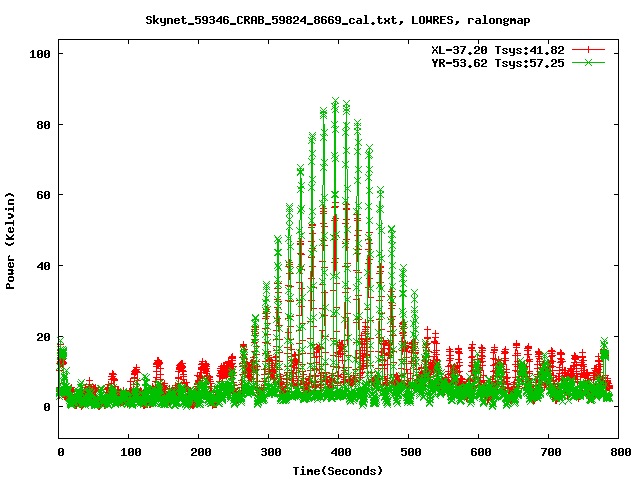The image size is (640, 480).
Task: Click x-axis tick label 200
Action: click(x=201, y=452)
